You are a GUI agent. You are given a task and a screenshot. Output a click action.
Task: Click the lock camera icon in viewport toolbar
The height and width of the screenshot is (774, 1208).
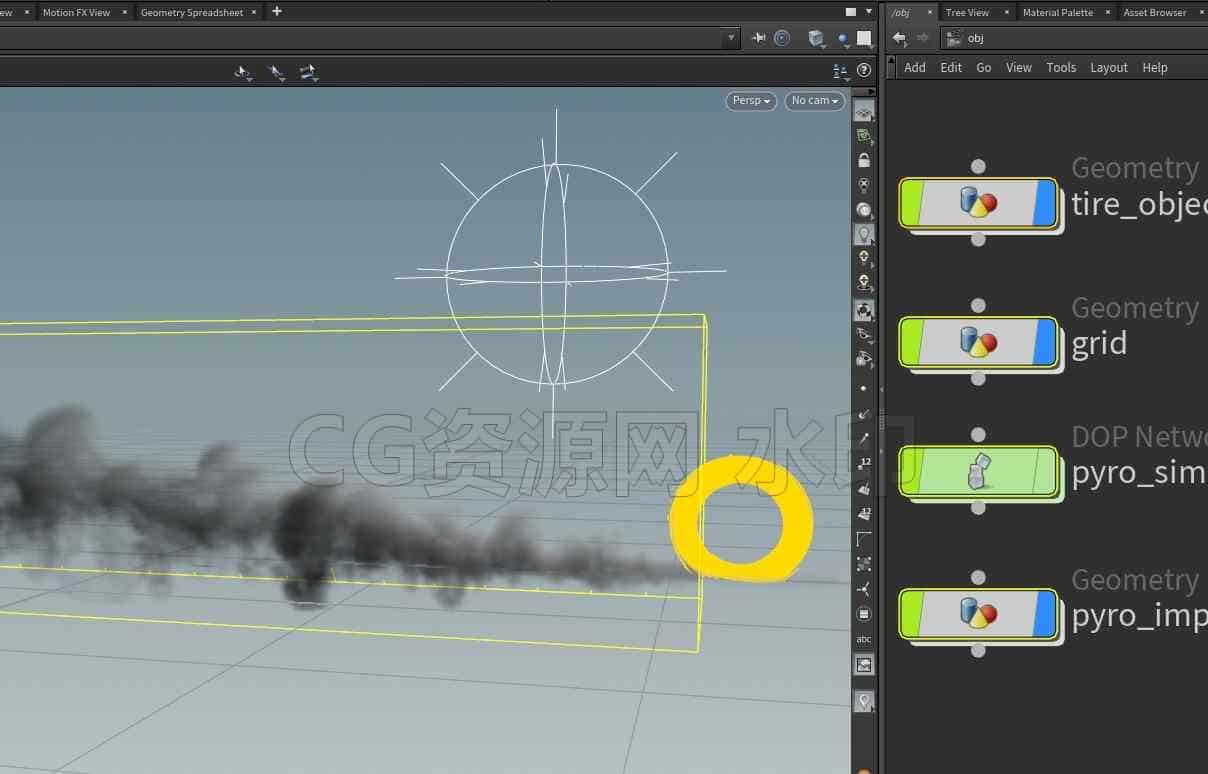tap(864, 160)
